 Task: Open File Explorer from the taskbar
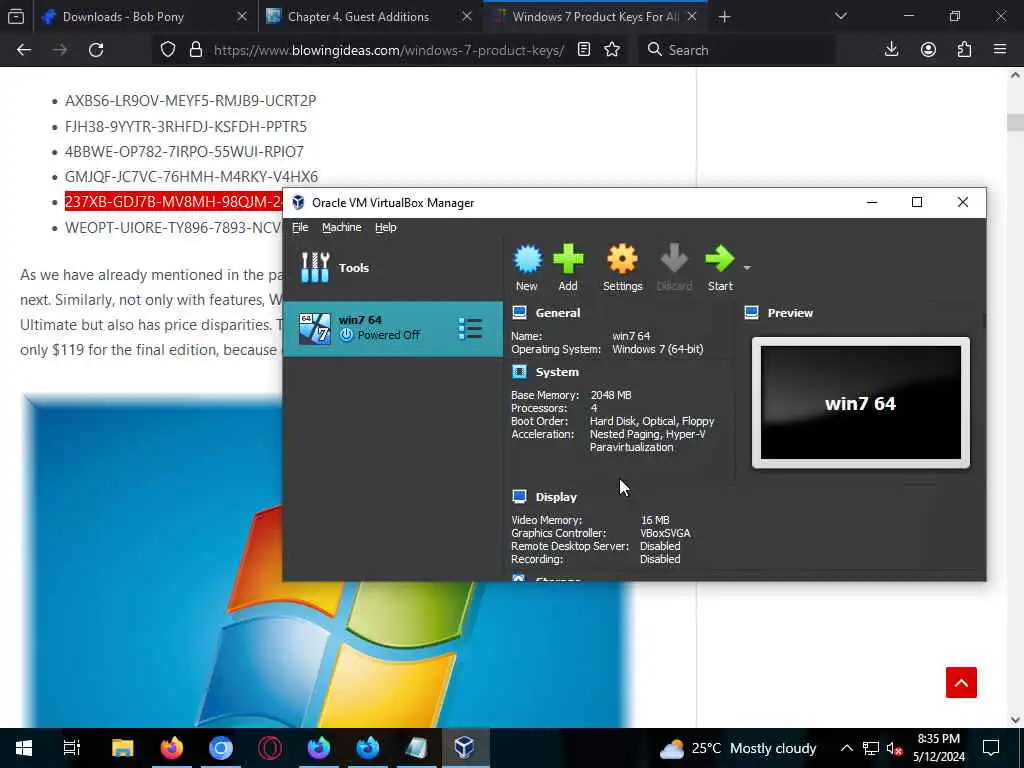click(122, 748)
